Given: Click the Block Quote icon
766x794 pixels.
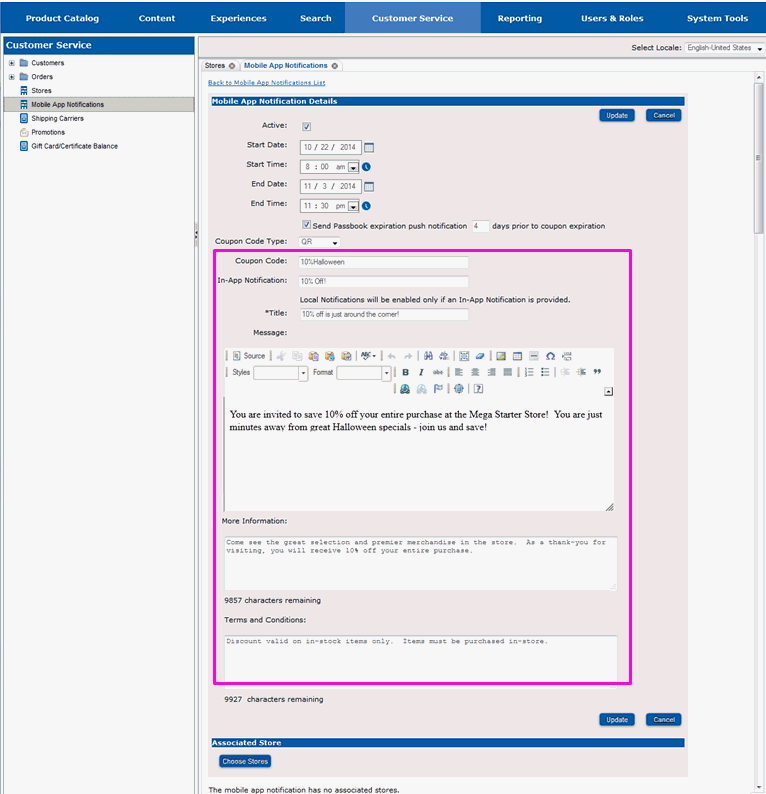Looking at the screenshot, I should pyautogui.click(x=597, y=372).
